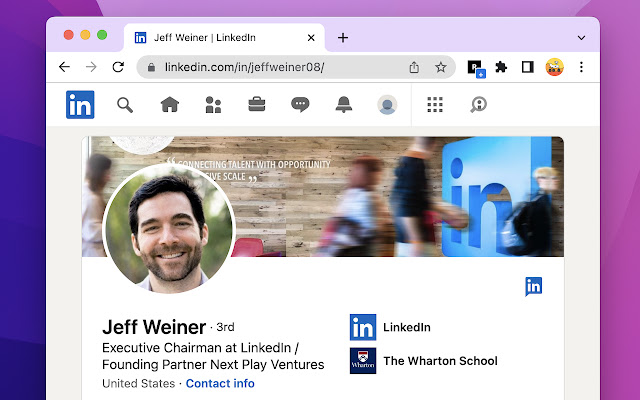
Task: Open Jeff Weiner's profile photo
Action: coord(168,227)
